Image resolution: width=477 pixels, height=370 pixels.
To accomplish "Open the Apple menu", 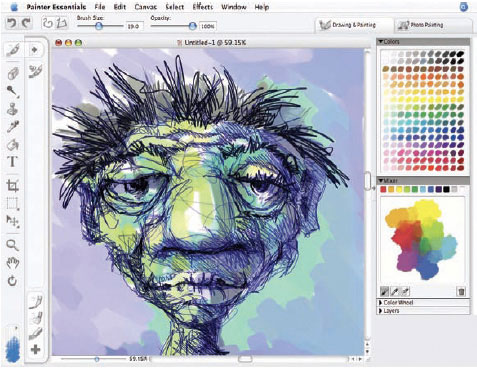I will [x=14, y=6].
